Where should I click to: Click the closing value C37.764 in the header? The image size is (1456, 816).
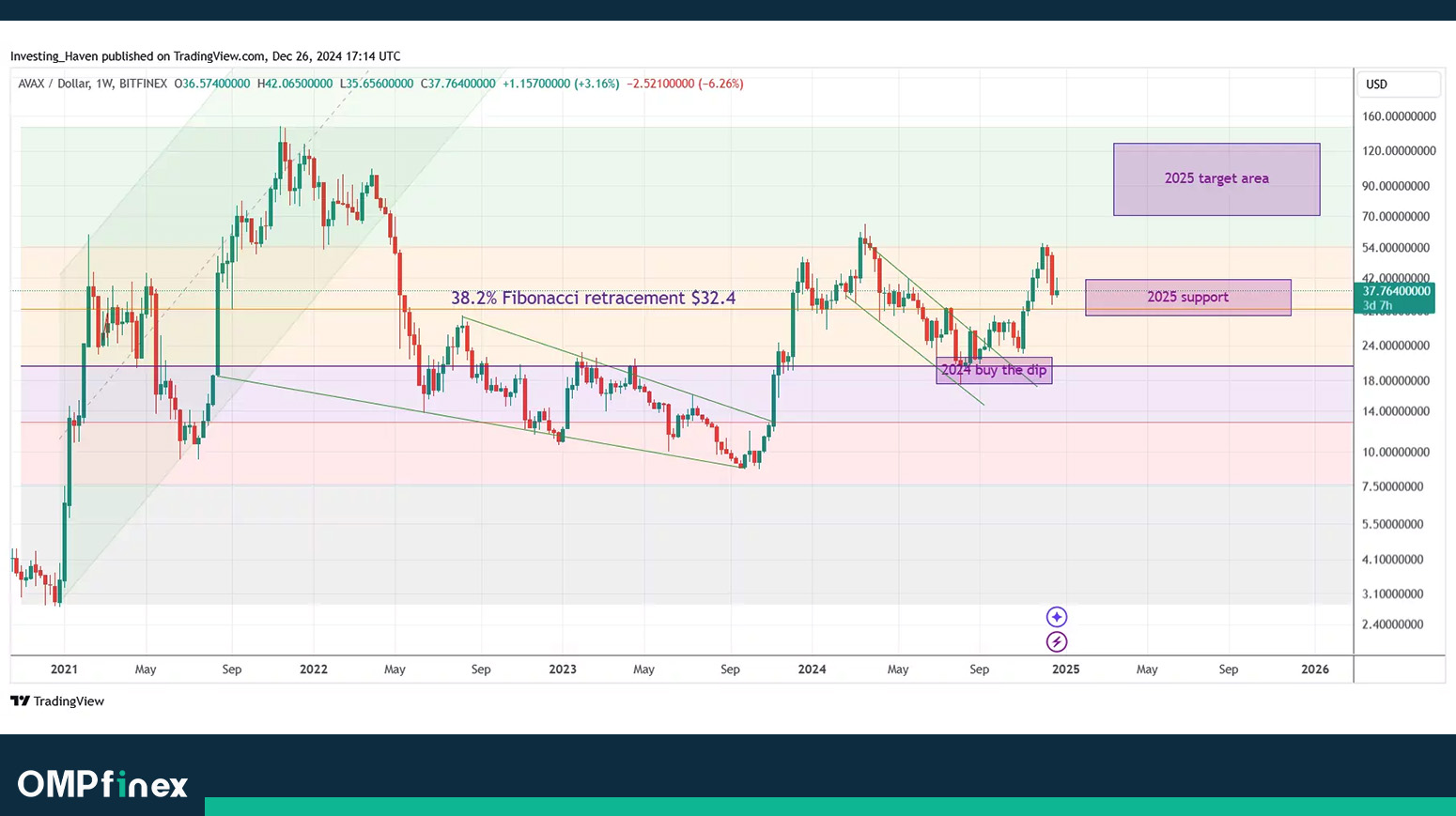point(457,84)
